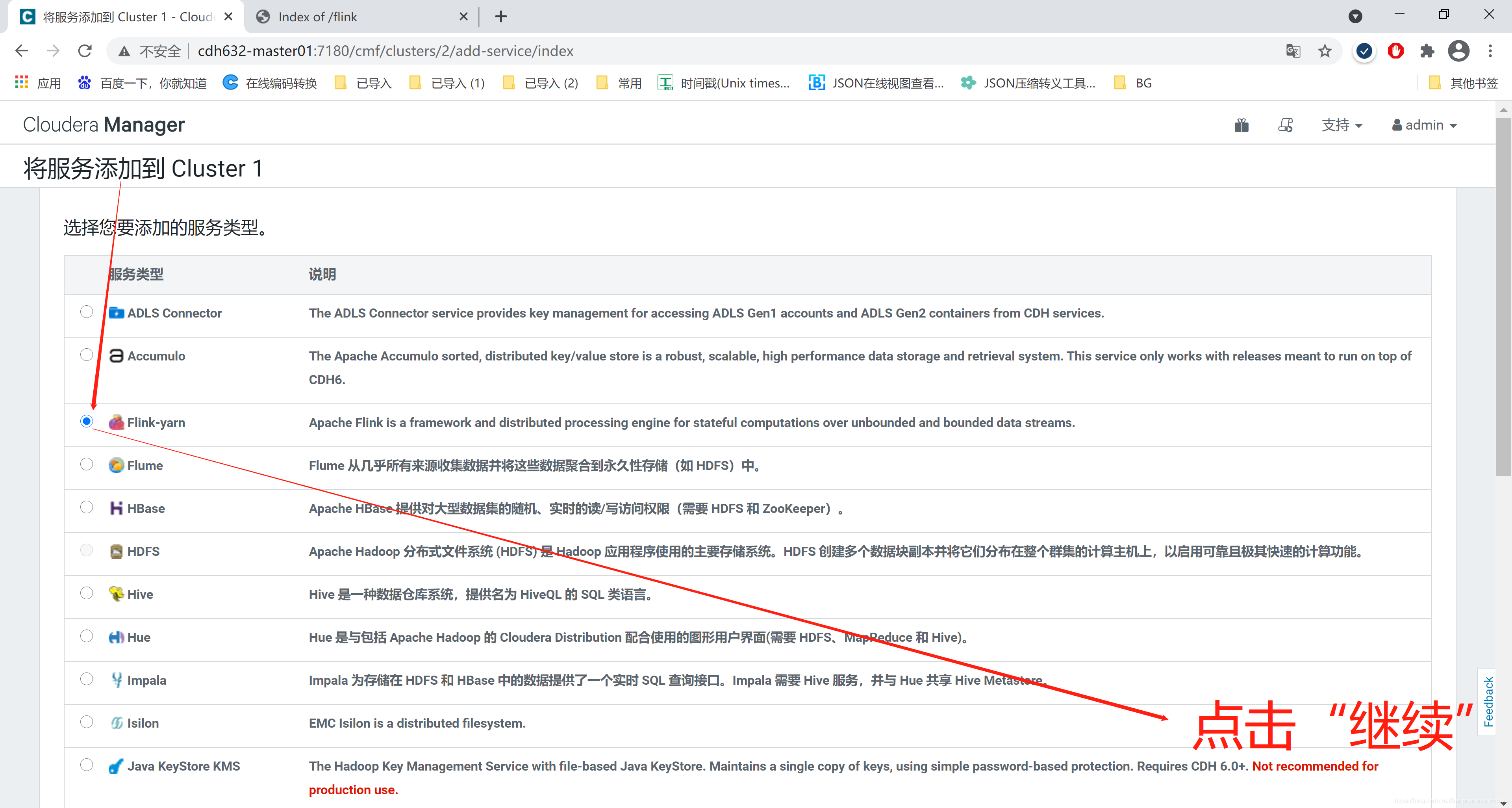Image resolution: width=1512 pixels, height=808 pixels.
Task: Expand the 支持 support dropdown
Action: 1342,125
